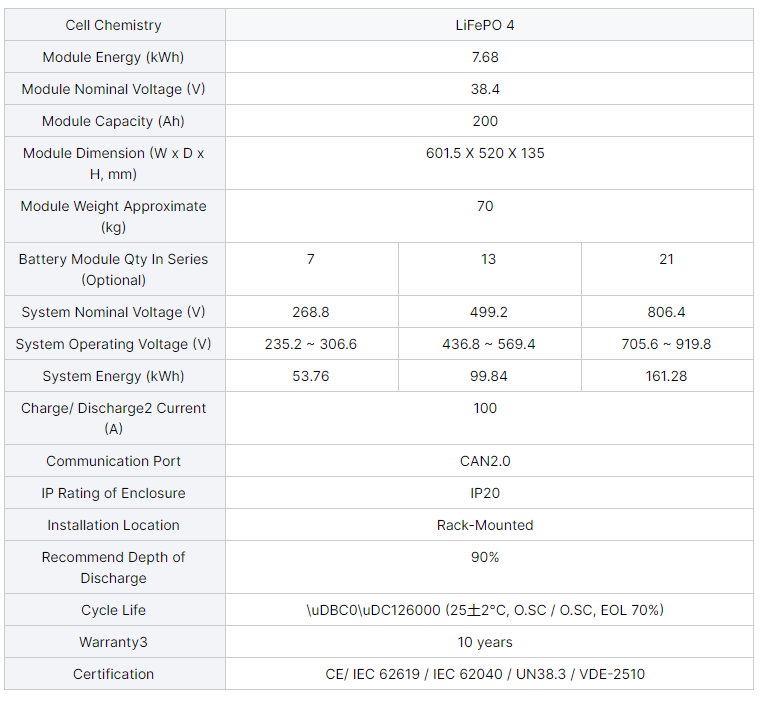759x703 pixels.
Task: Click the Charge/ Discharge2 Current label
Action: tap(113, 418)
